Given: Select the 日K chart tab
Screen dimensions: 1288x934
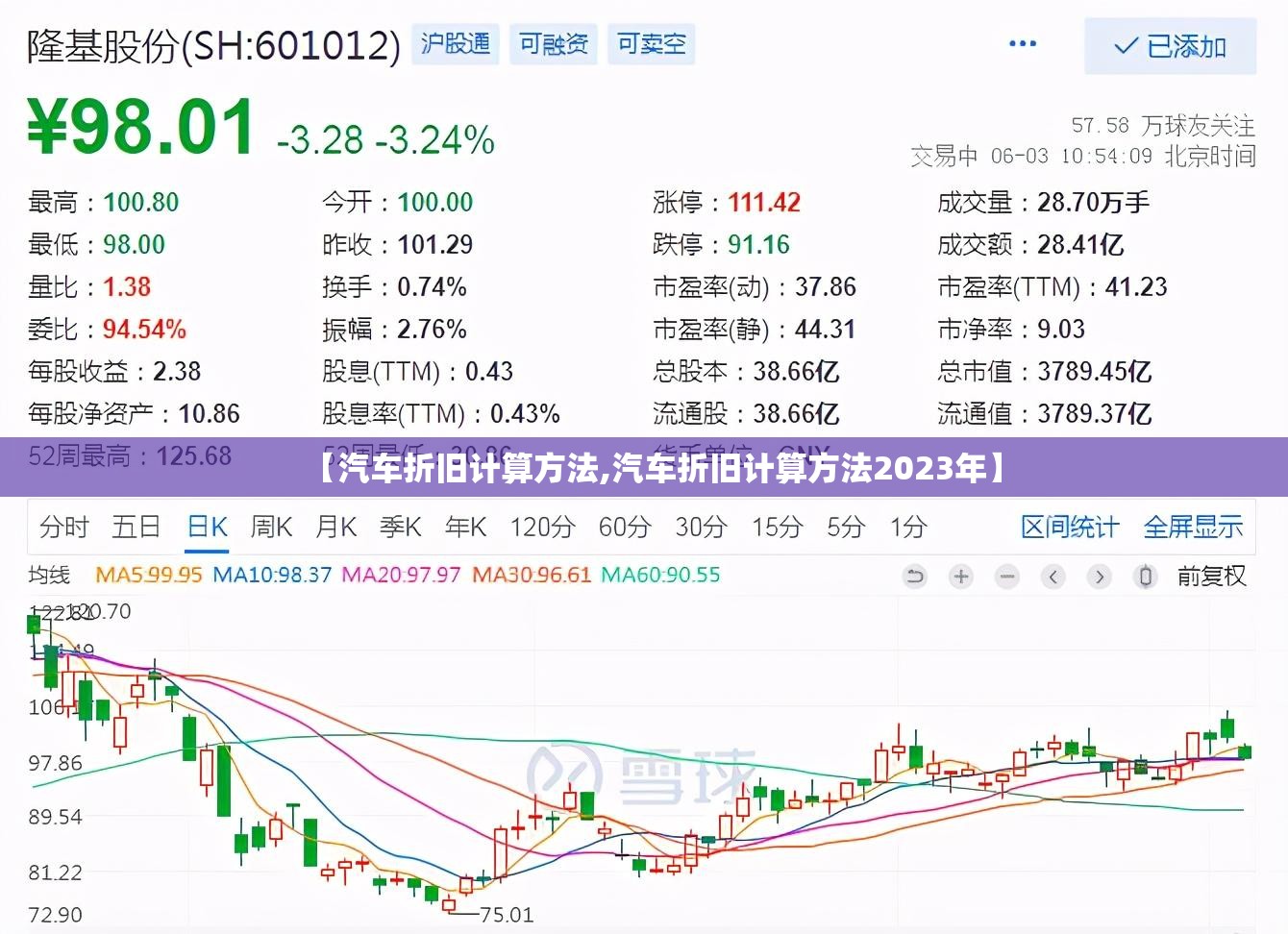Looking at the screenshot, I should pyautogui.click(x=207, y=527).
